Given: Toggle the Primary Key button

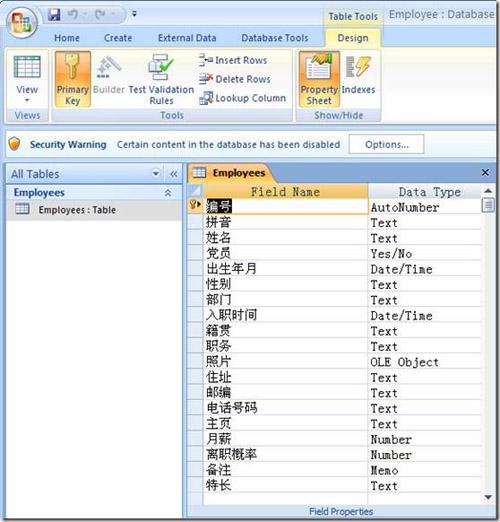Looking at the screenshot, I should 73,79.
